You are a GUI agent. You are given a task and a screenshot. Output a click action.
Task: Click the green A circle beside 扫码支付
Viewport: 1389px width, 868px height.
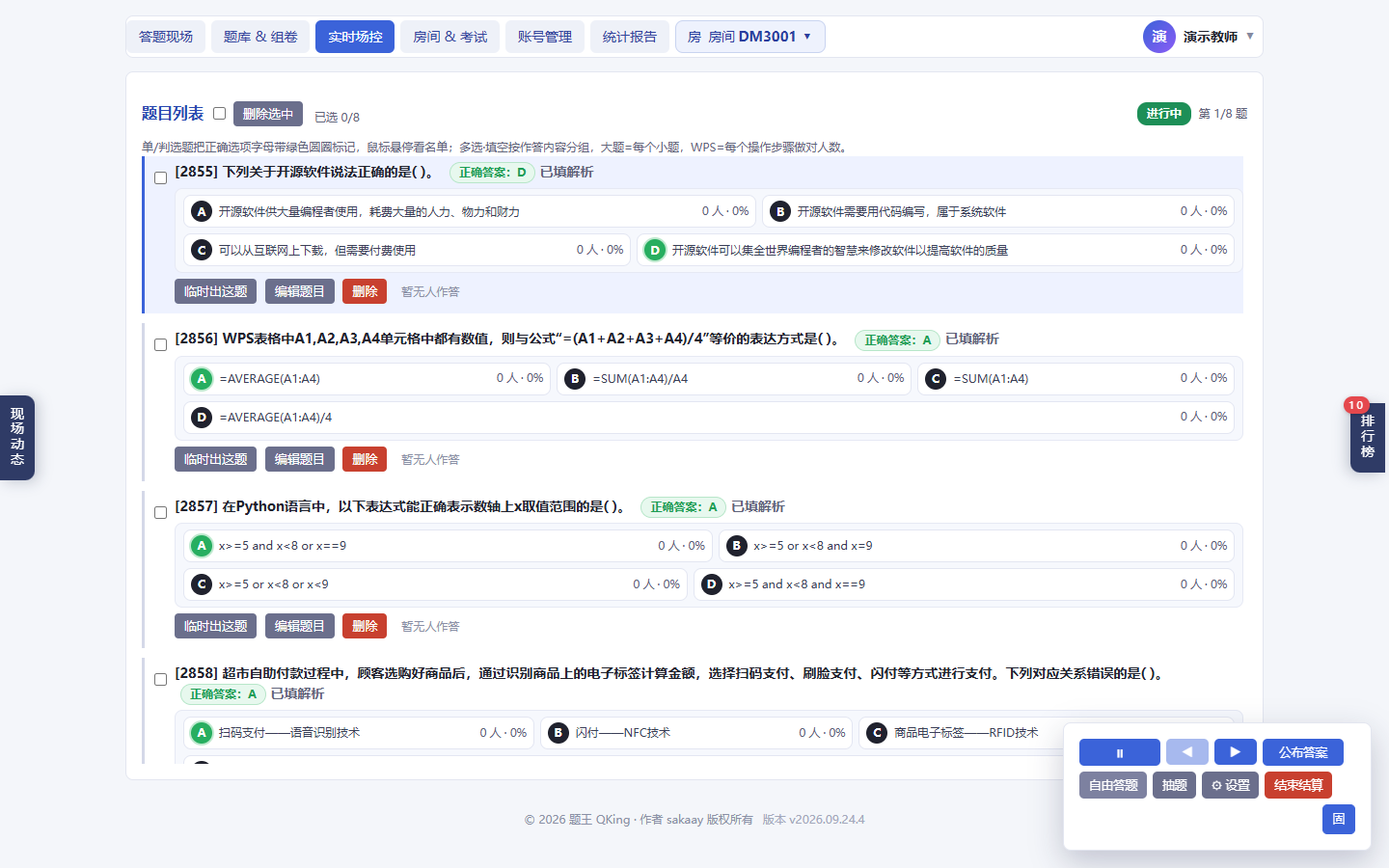[x=201, y=733]
